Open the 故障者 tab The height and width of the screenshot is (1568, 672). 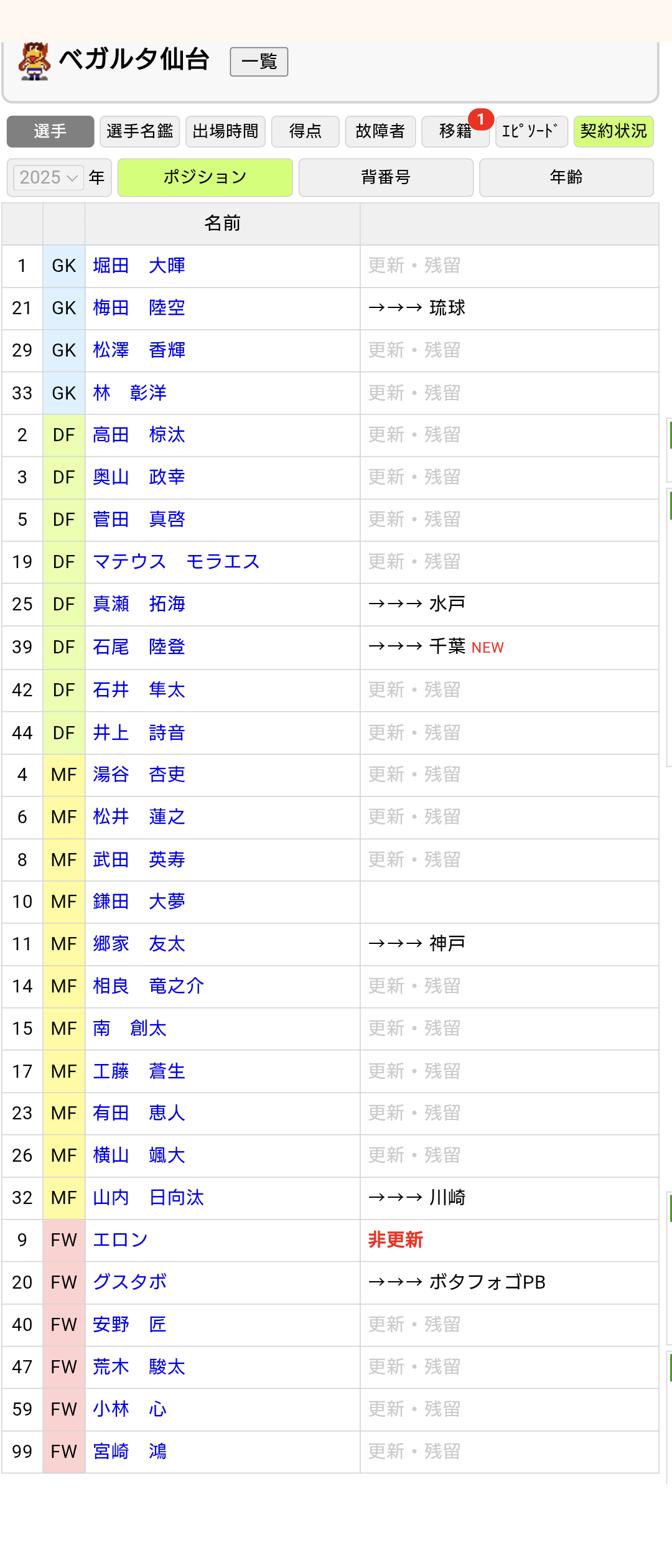coord(380,131)
